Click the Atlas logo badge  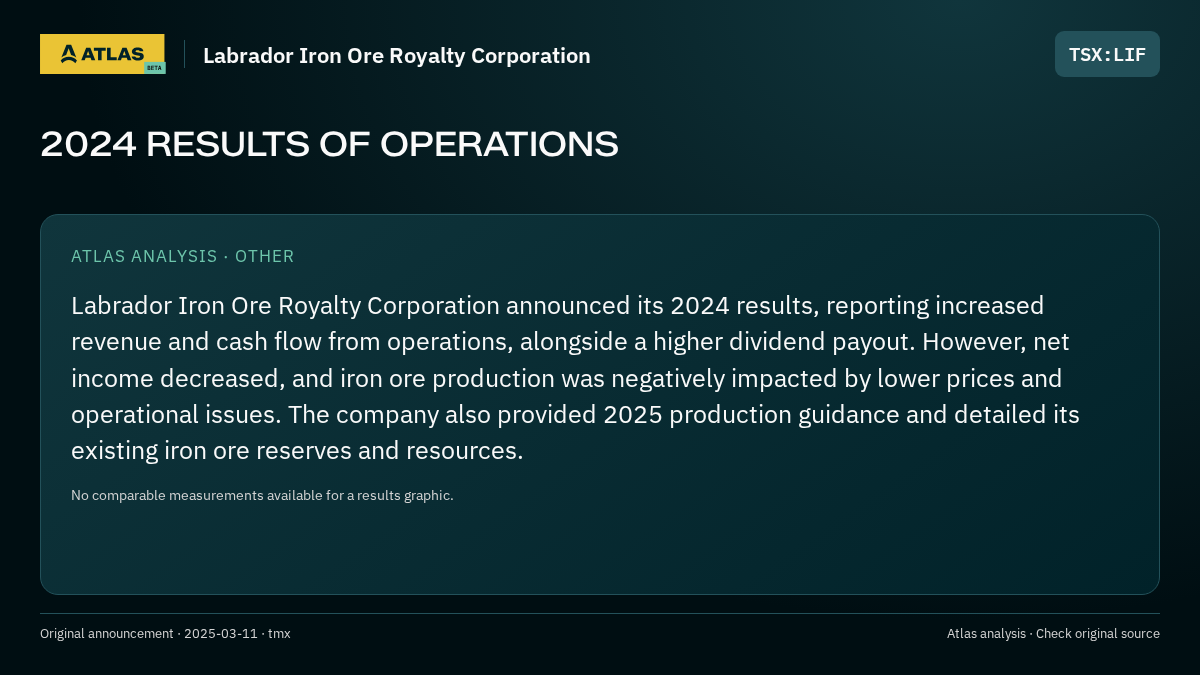pyautogui.click(x=102, y=54)
